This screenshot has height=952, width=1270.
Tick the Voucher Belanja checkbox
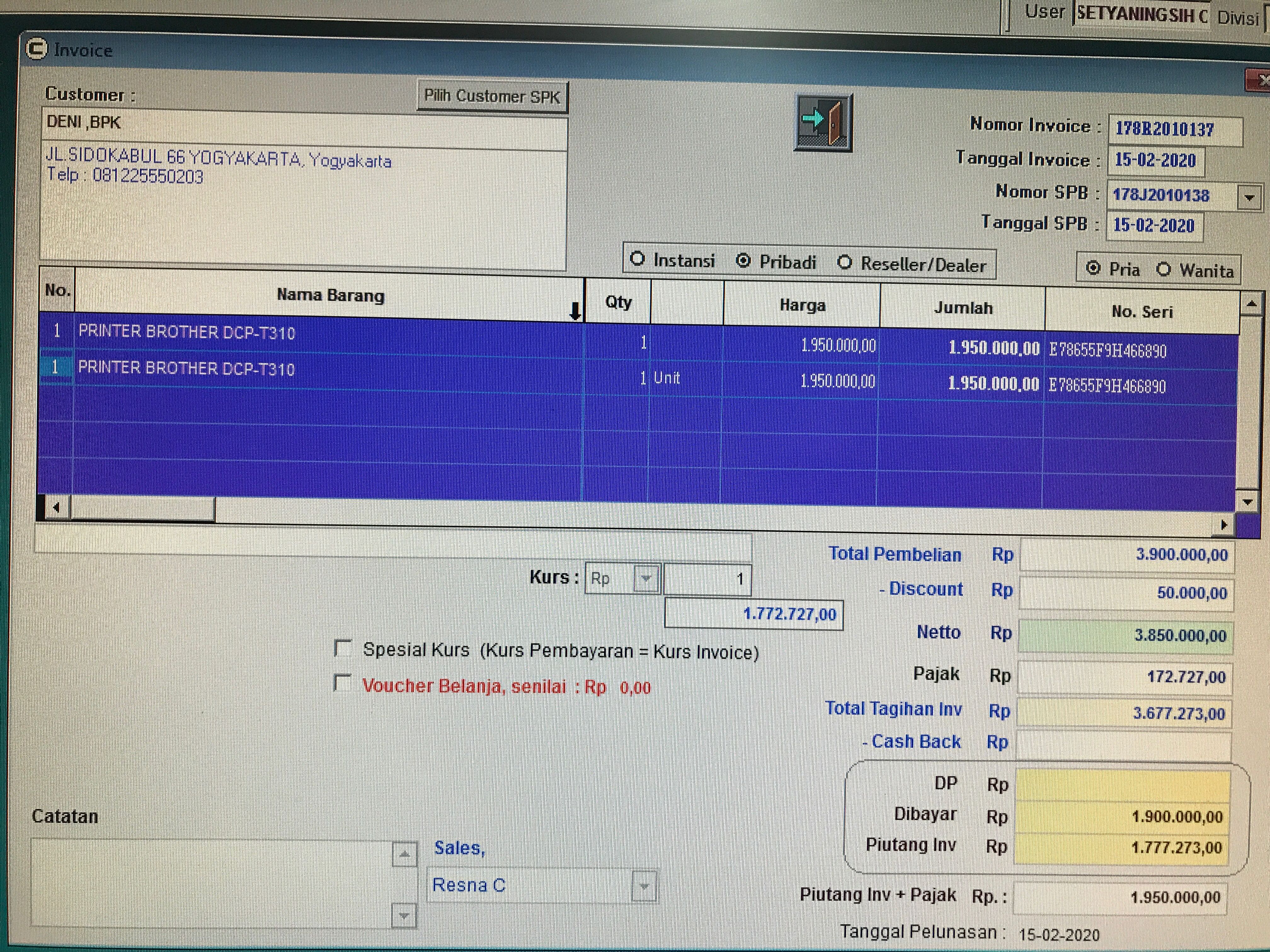coord(343,683)
